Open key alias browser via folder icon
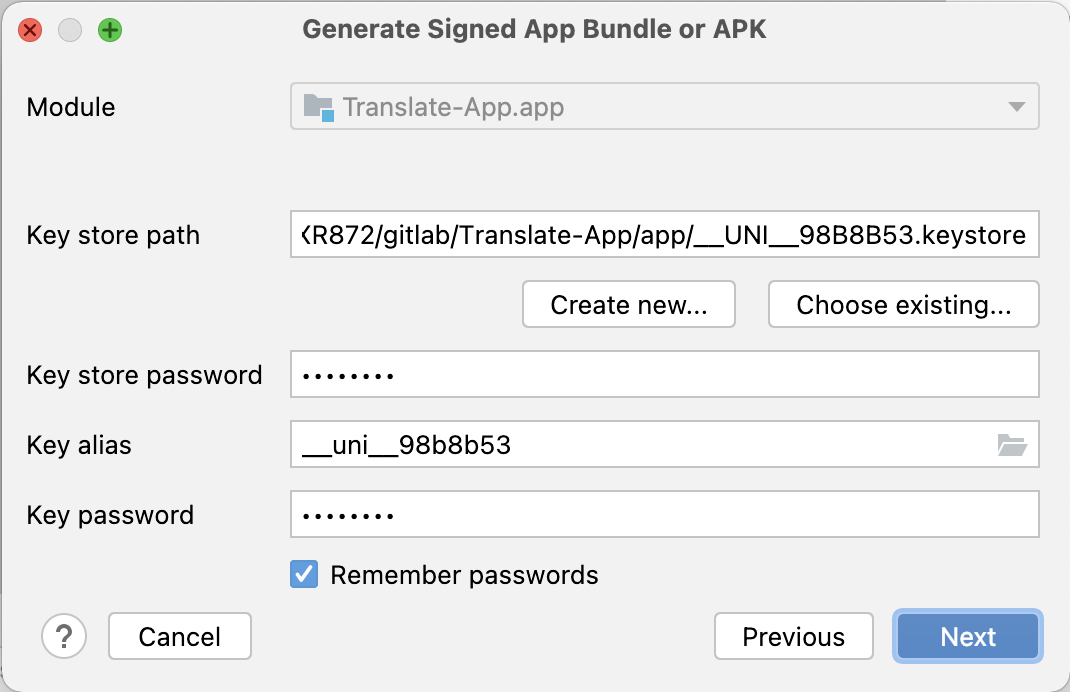The image size is (1070, 692). pyautogui.click(x=1012, y=445)
